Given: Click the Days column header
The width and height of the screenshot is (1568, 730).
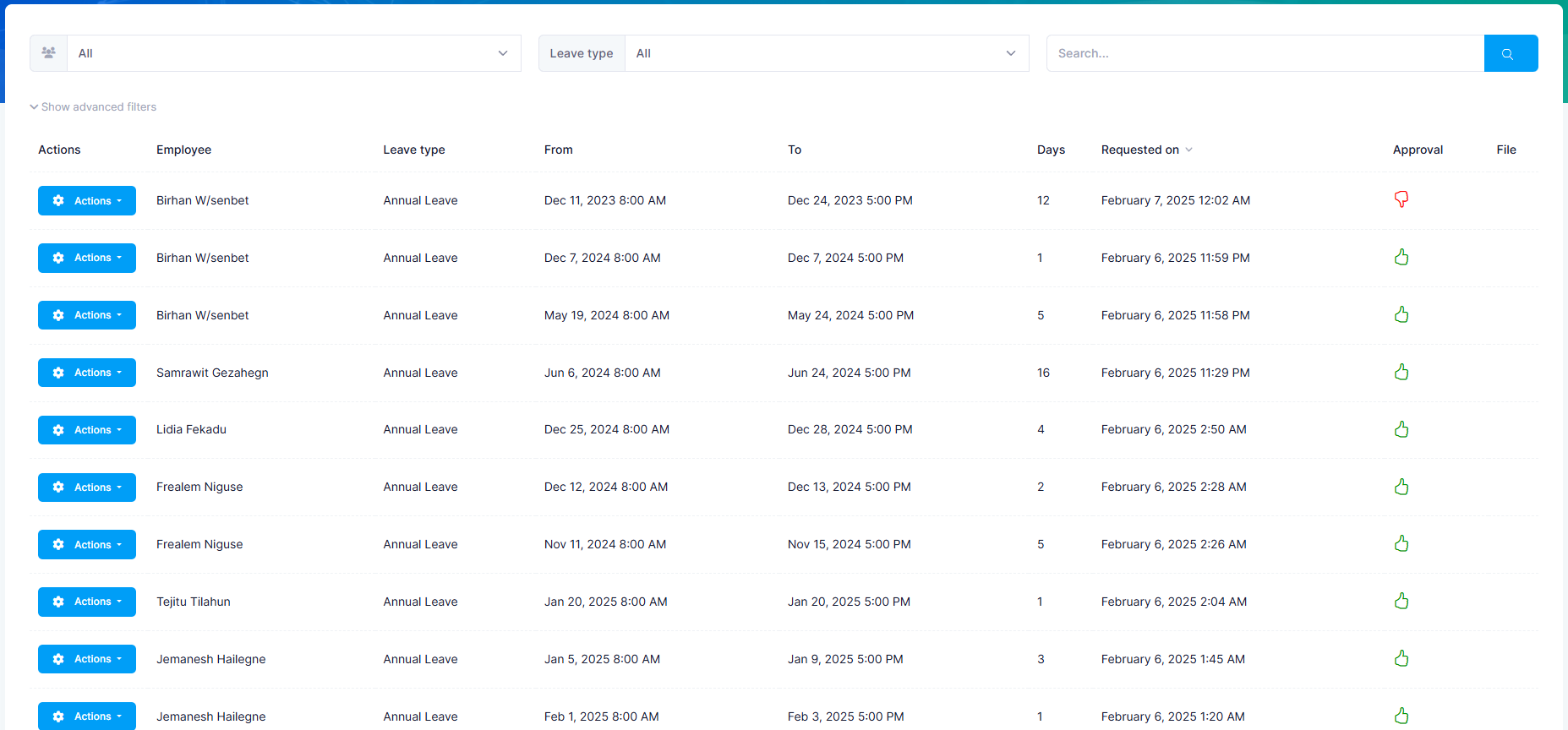Looking at the screenshot, I should [1050, 150].
